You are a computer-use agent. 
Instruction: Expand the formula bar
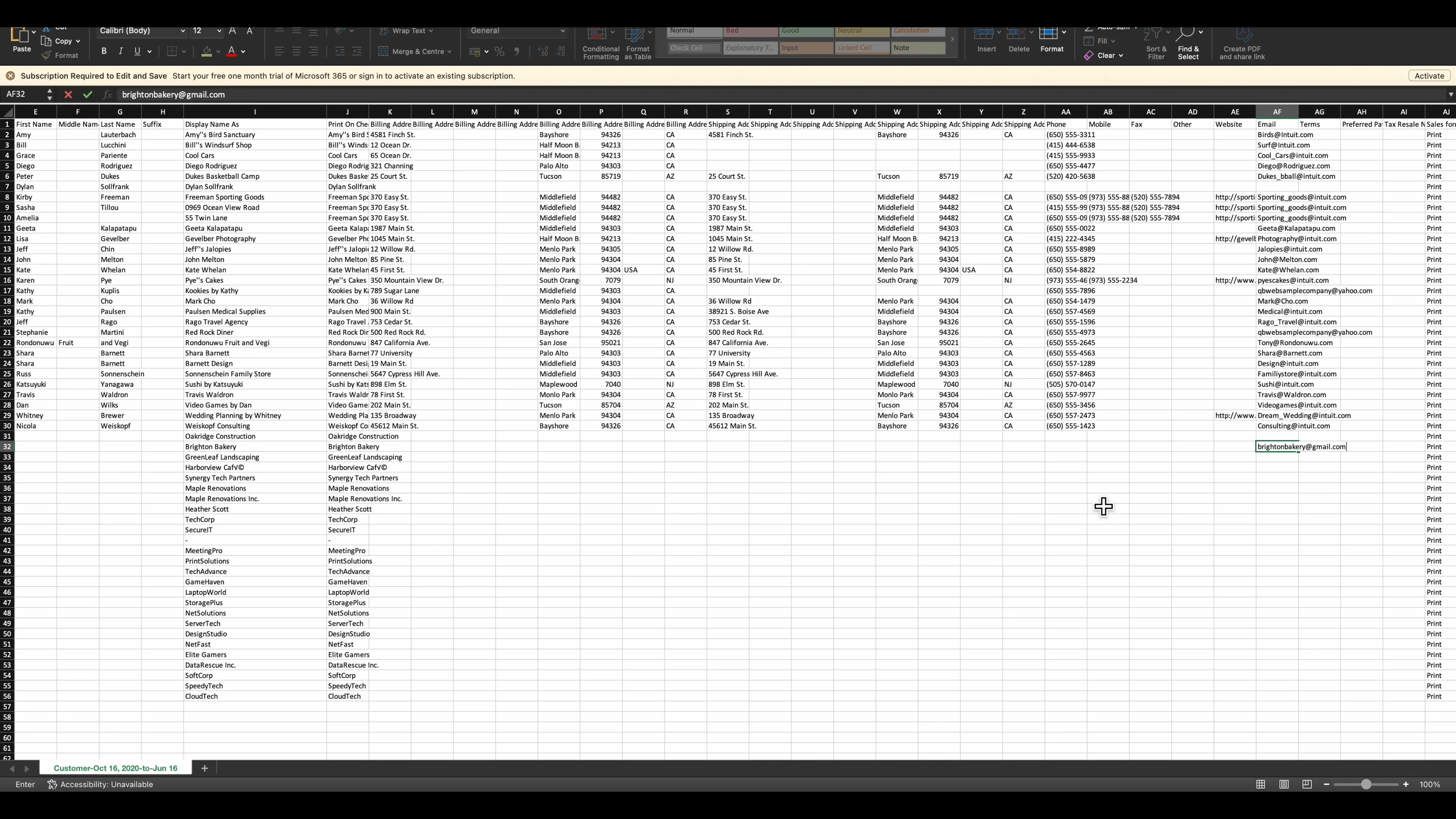(x=1450, y=94)
